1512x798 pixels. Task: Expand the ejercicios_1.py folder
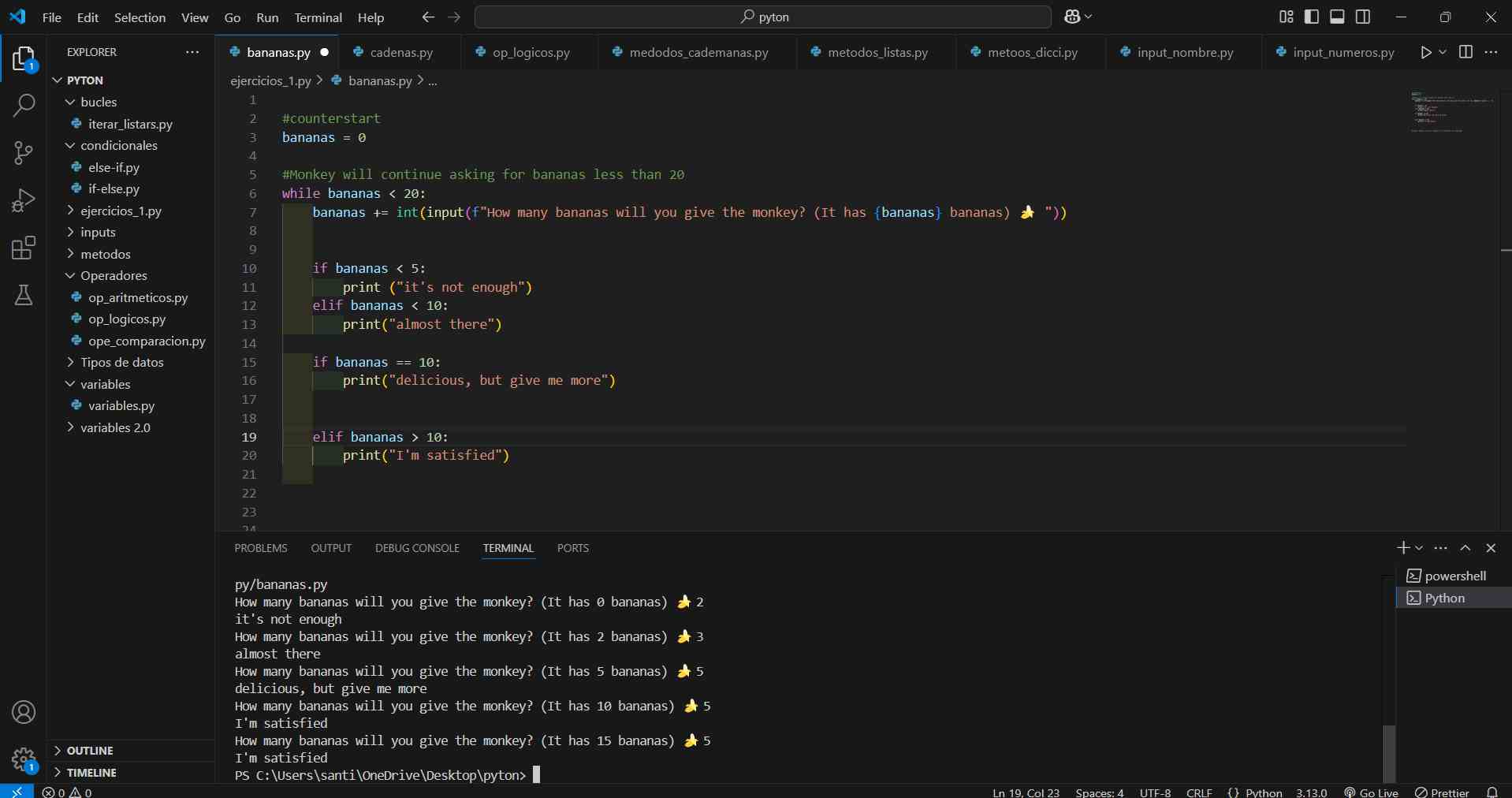[131, 211]
